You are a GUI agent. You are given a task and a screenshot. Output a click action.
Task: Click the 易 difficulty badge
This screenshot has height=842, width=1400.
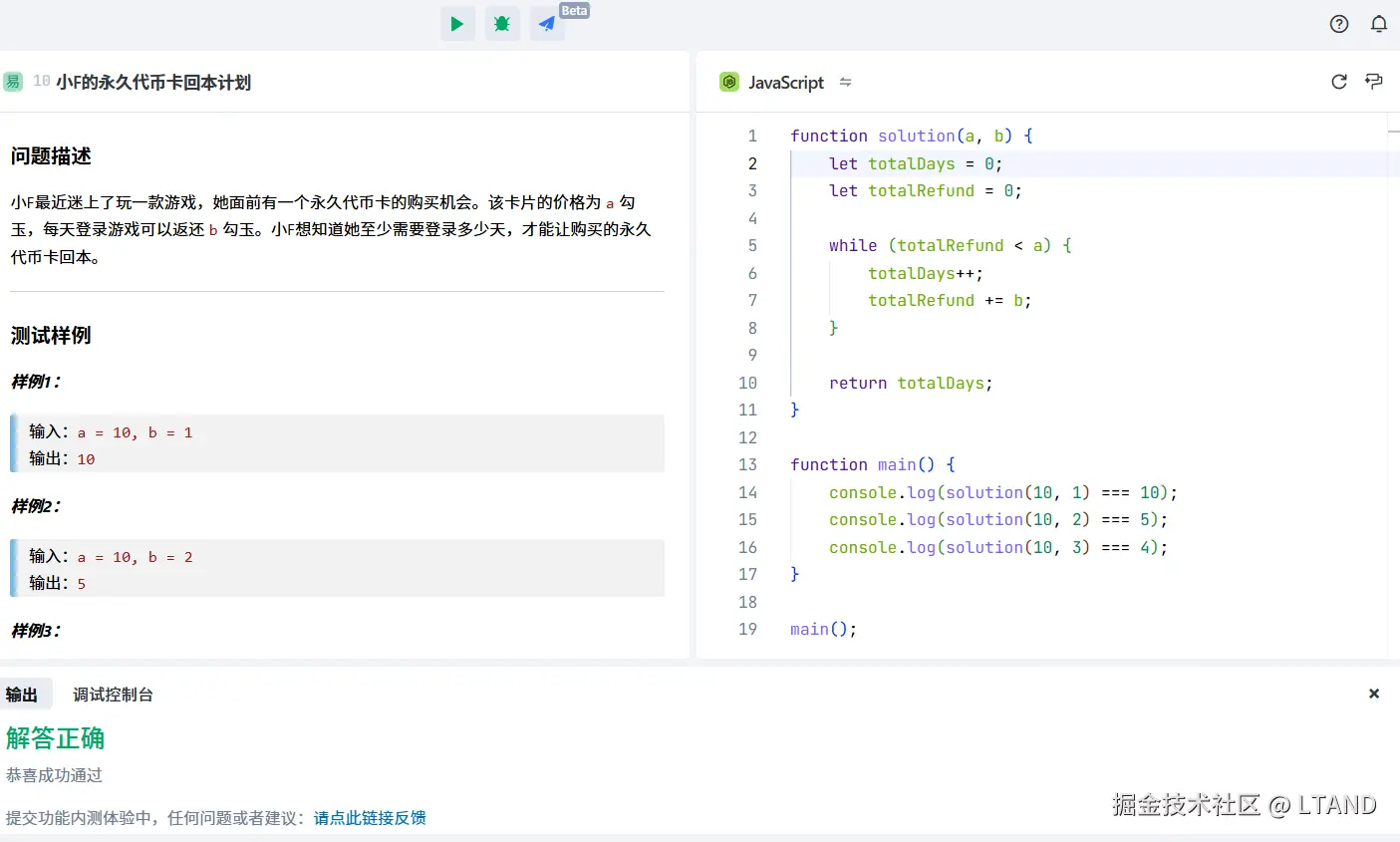pos(13,82)
